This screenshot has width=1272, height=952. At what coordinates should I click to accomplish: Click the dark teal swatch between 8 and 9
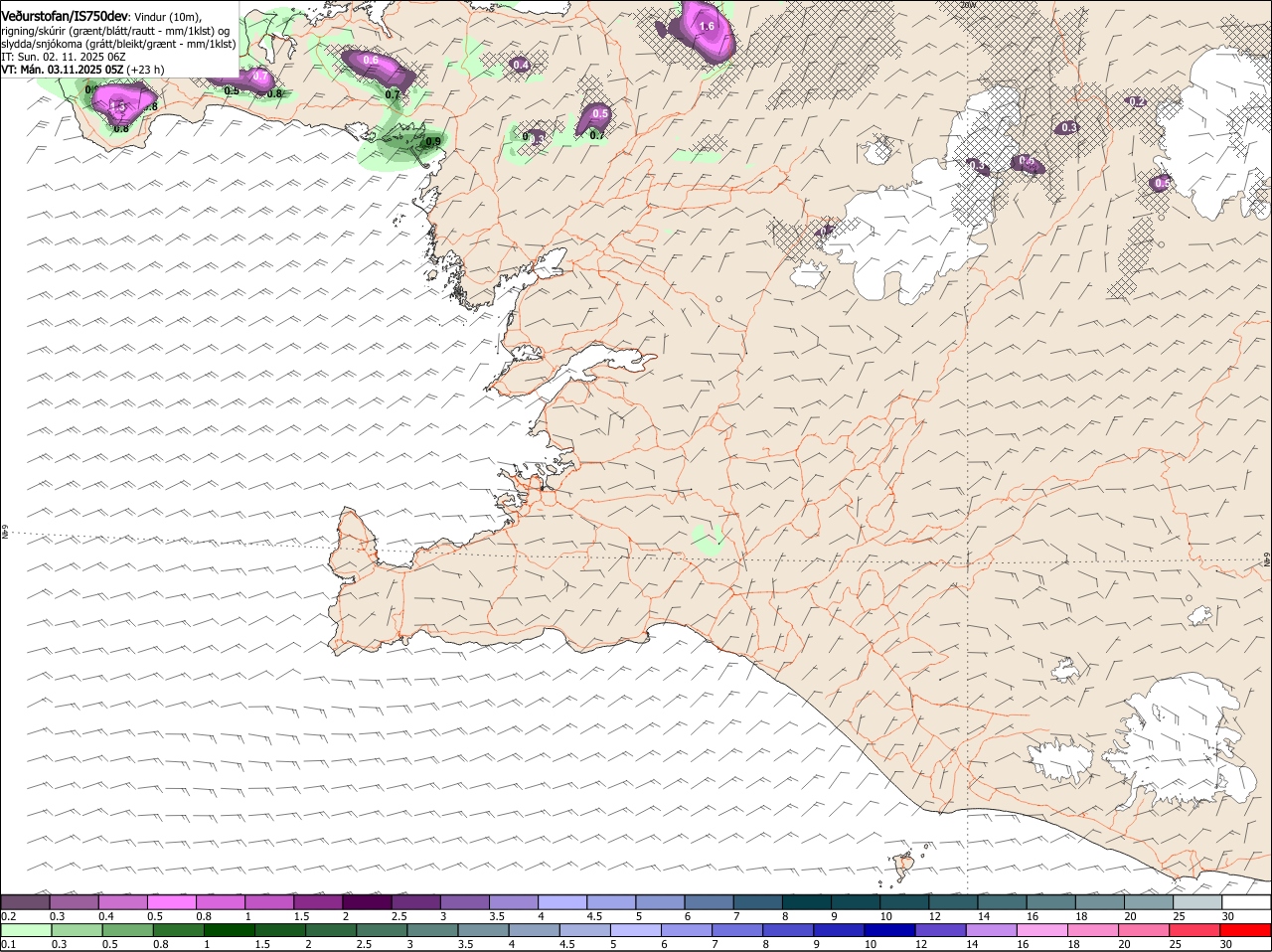coord(808,902)
